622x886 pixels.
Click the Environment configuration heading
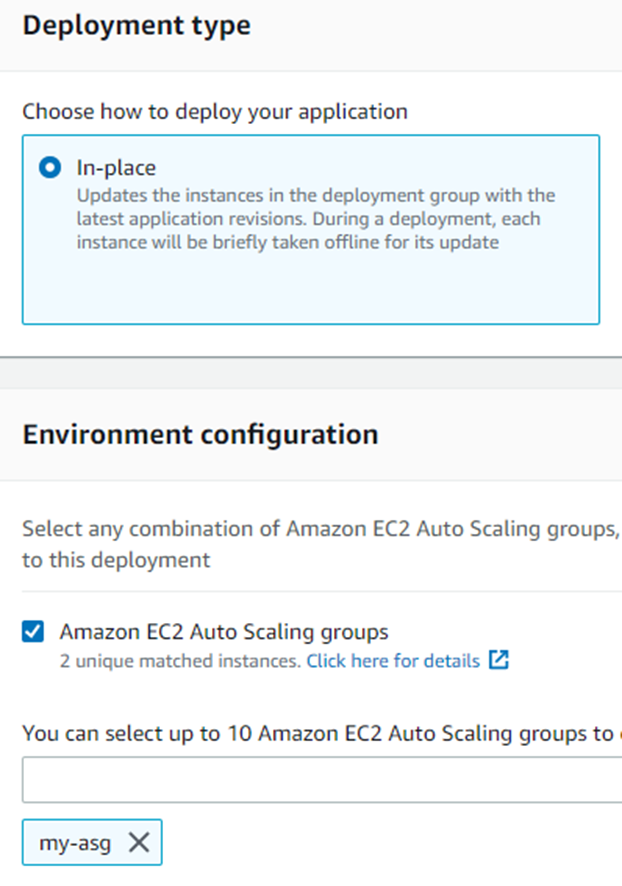click(x=201, y=435)
